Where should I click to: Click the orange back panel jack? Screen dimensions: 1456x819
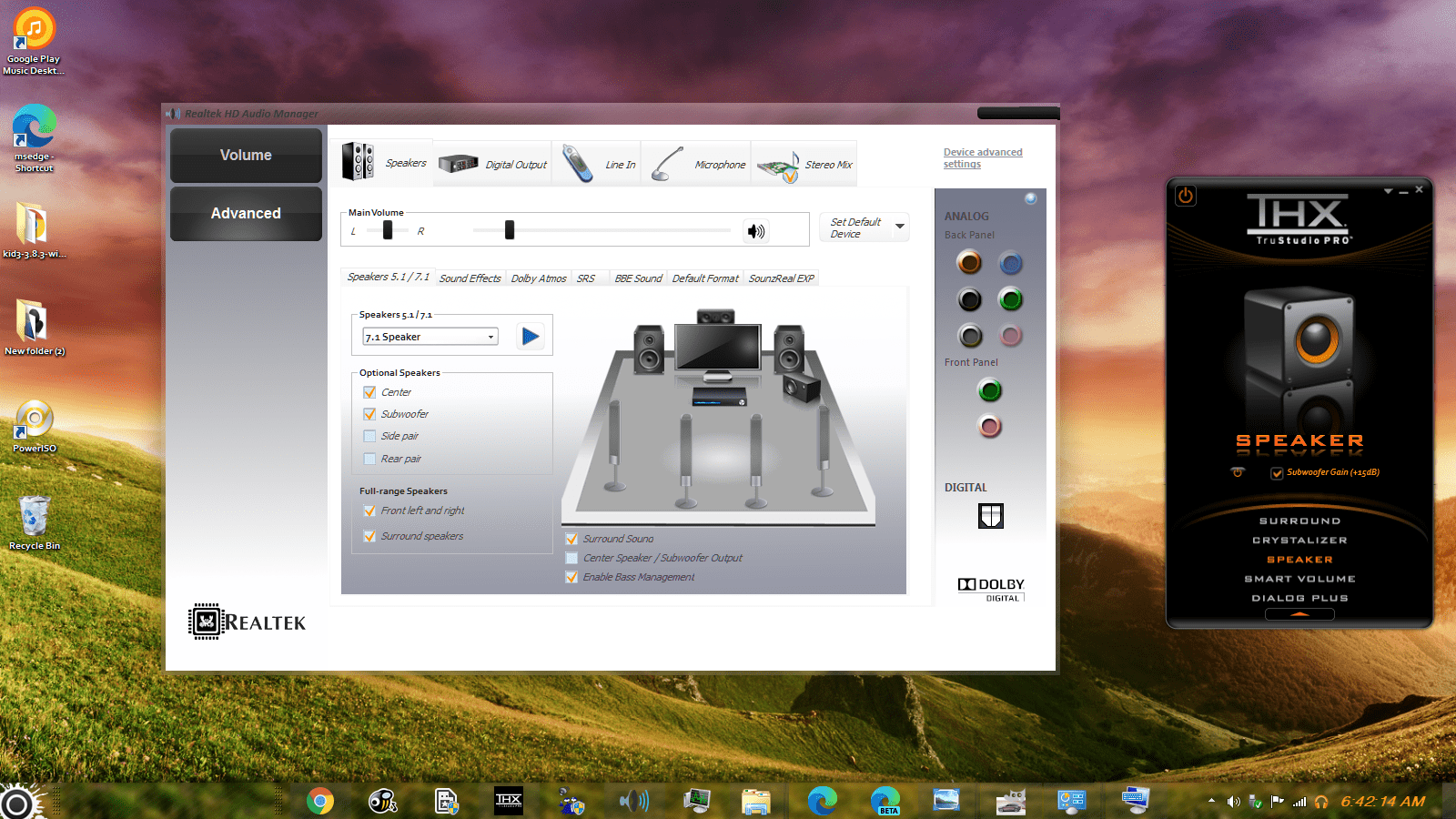pyautogui.click(x=969, y=263)
